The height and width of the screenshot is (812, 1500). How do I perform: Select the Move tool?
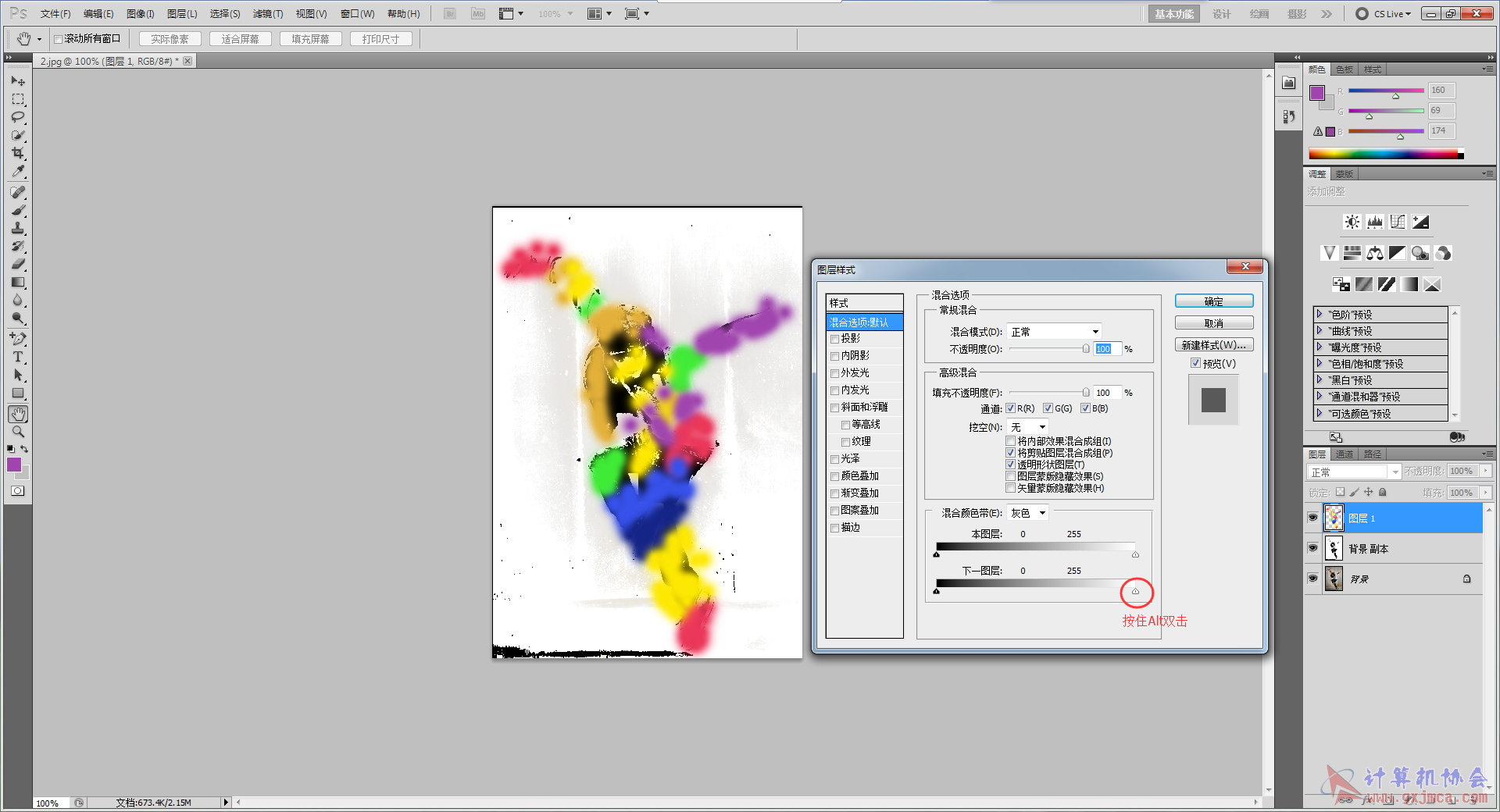(x=18, y=81)
